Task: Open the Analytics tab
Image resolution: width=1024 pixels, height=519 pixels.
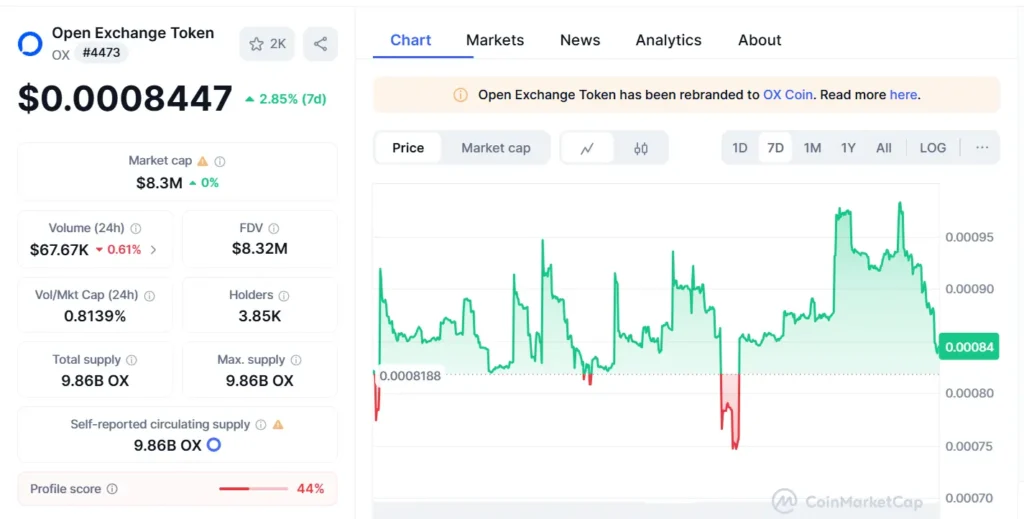Action: (x=669, y=40)
